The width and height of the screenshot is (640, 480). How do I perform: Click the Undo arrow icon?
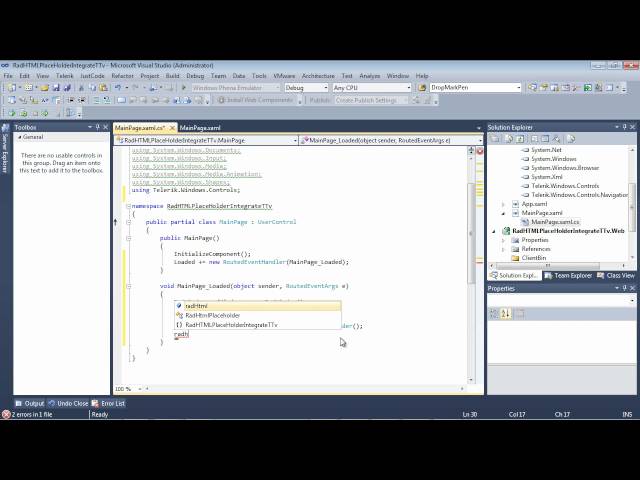(x=118, y=88)
